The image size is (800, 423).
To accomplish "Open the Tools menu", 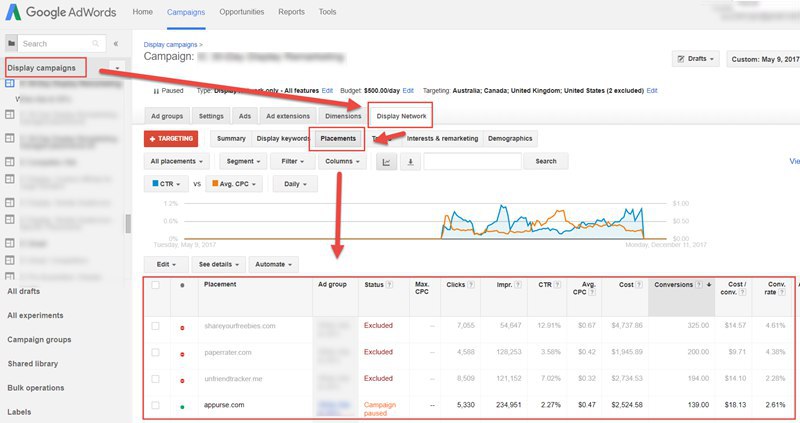I will 328,12.
